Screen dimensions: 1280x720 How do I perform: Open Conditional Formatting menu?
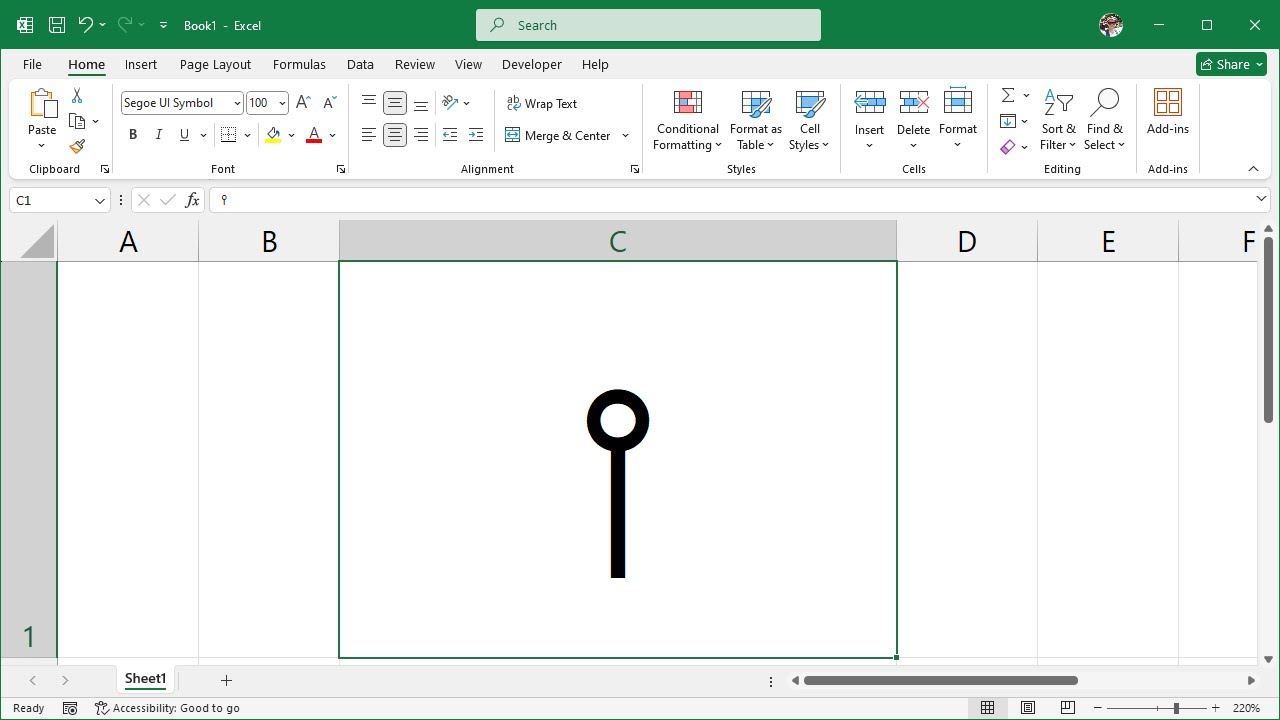[x=687, y=121]
